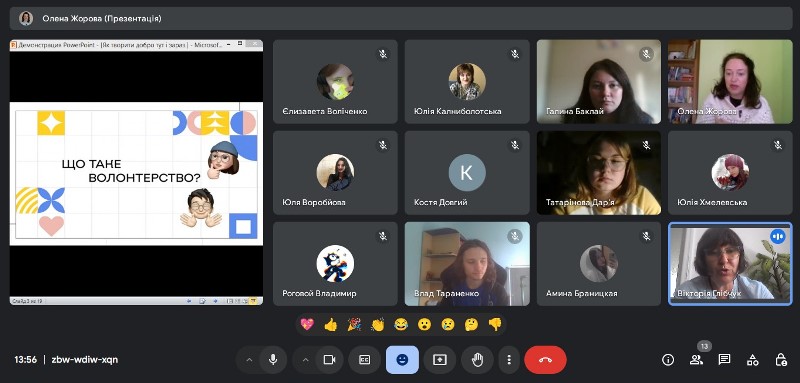Select Вікторія Гліскук's speaking video tile

(730, 264)
